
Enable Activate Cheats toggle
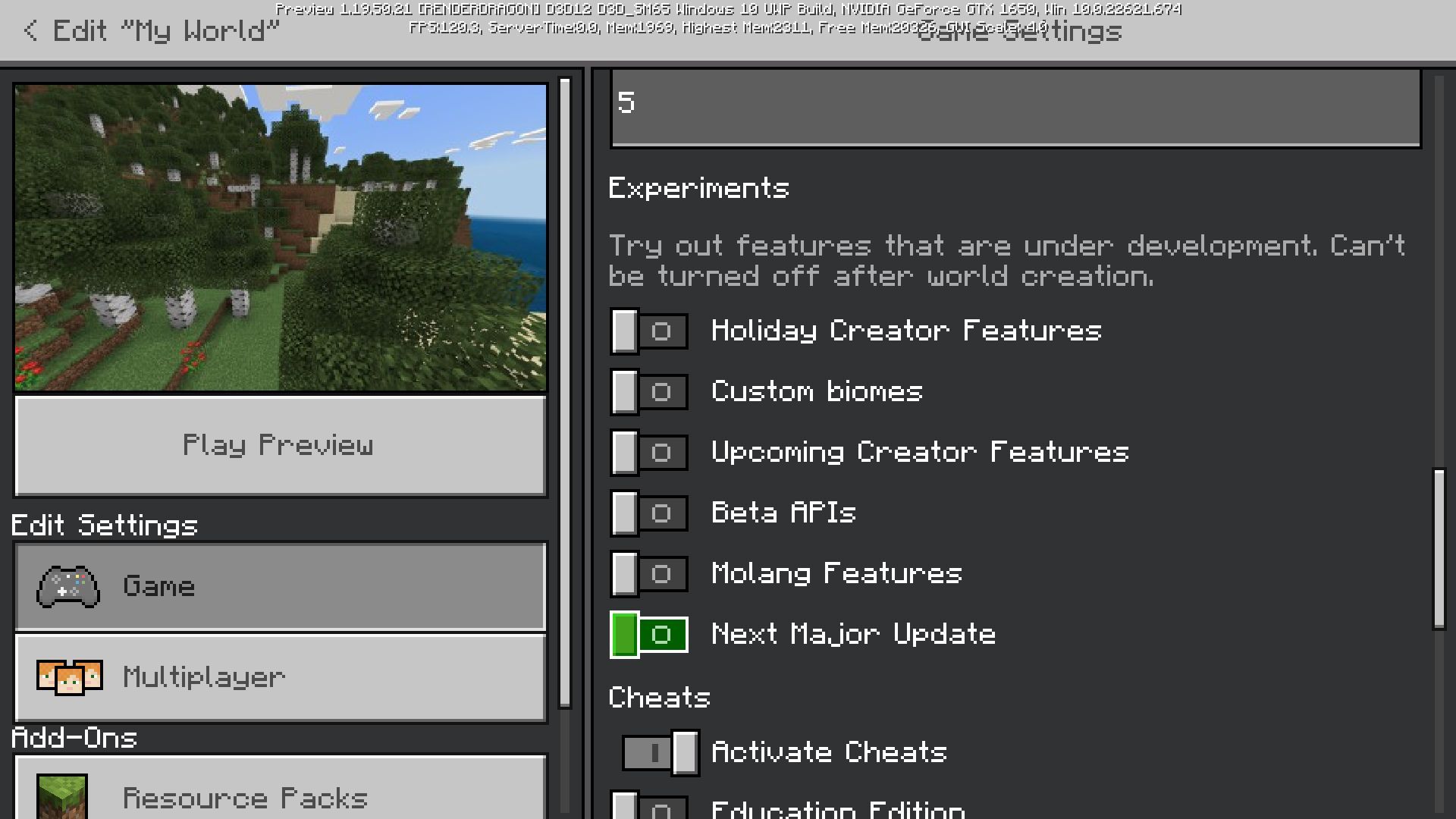pos(657,753)
